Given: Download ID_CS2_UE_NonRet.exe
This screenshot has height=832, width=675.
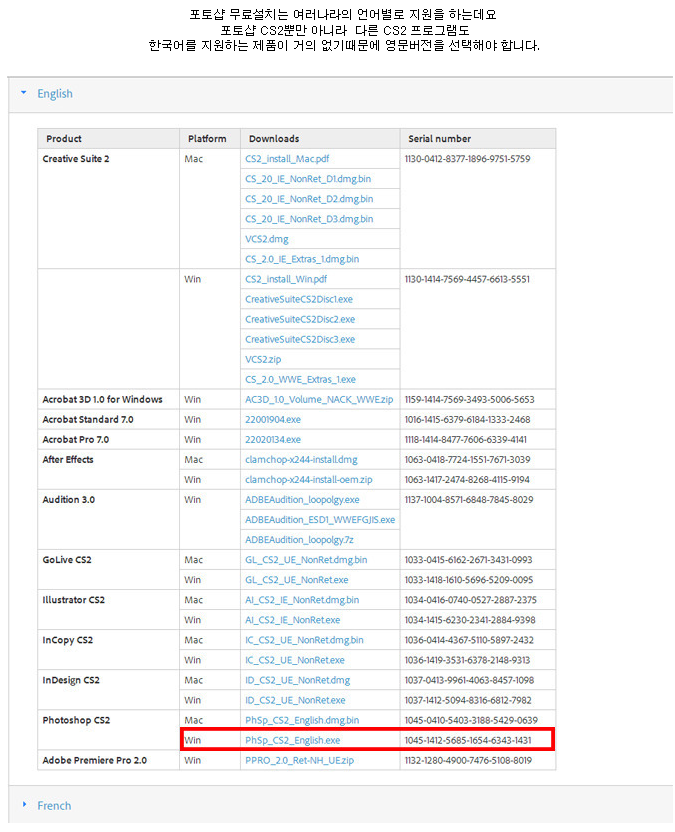Looking at the screenshot, I should pos(295,700).
